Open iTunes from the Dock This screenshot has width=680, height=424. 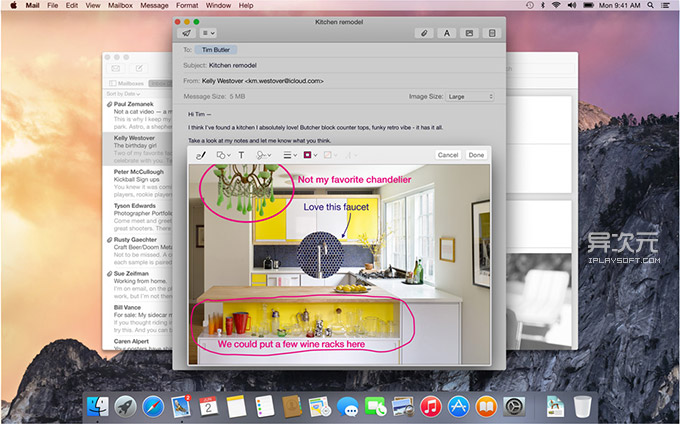431,407
